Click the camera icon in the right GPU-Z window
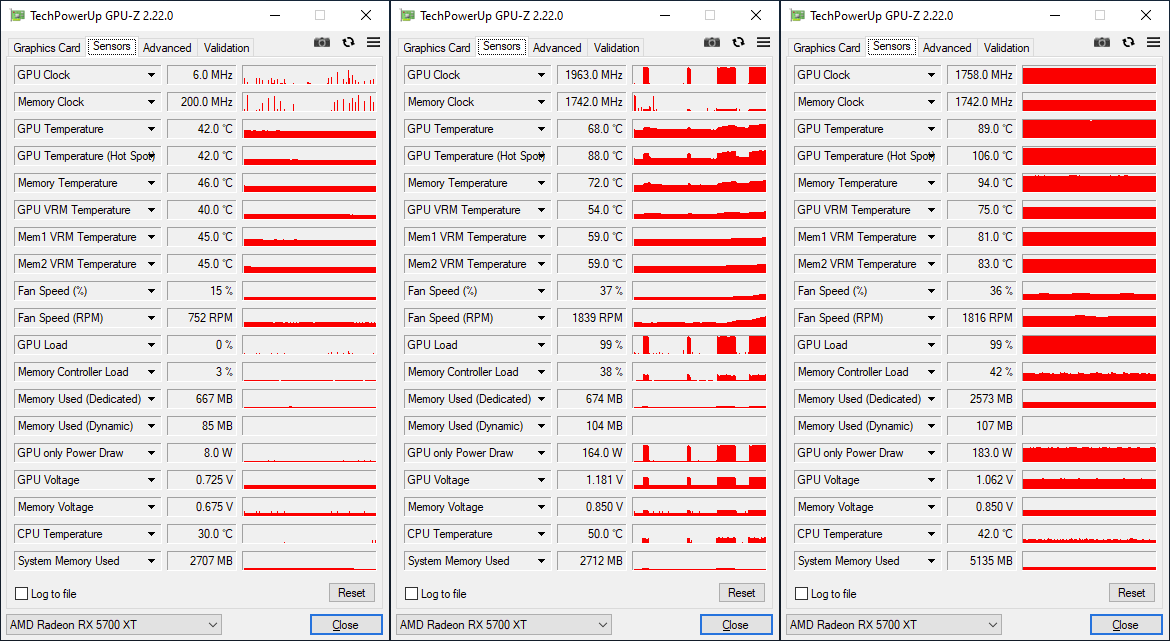Image resolution: width=1170 pixels, height=641 pixels. pos(1102,43)
